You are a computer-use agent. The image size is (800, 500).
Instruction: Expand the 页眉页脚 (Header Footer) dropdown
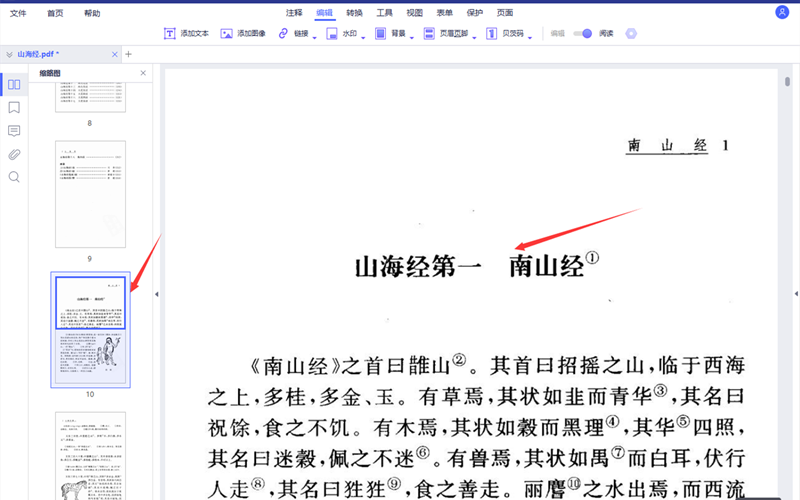pyautogui.click(x=474, y=36)
